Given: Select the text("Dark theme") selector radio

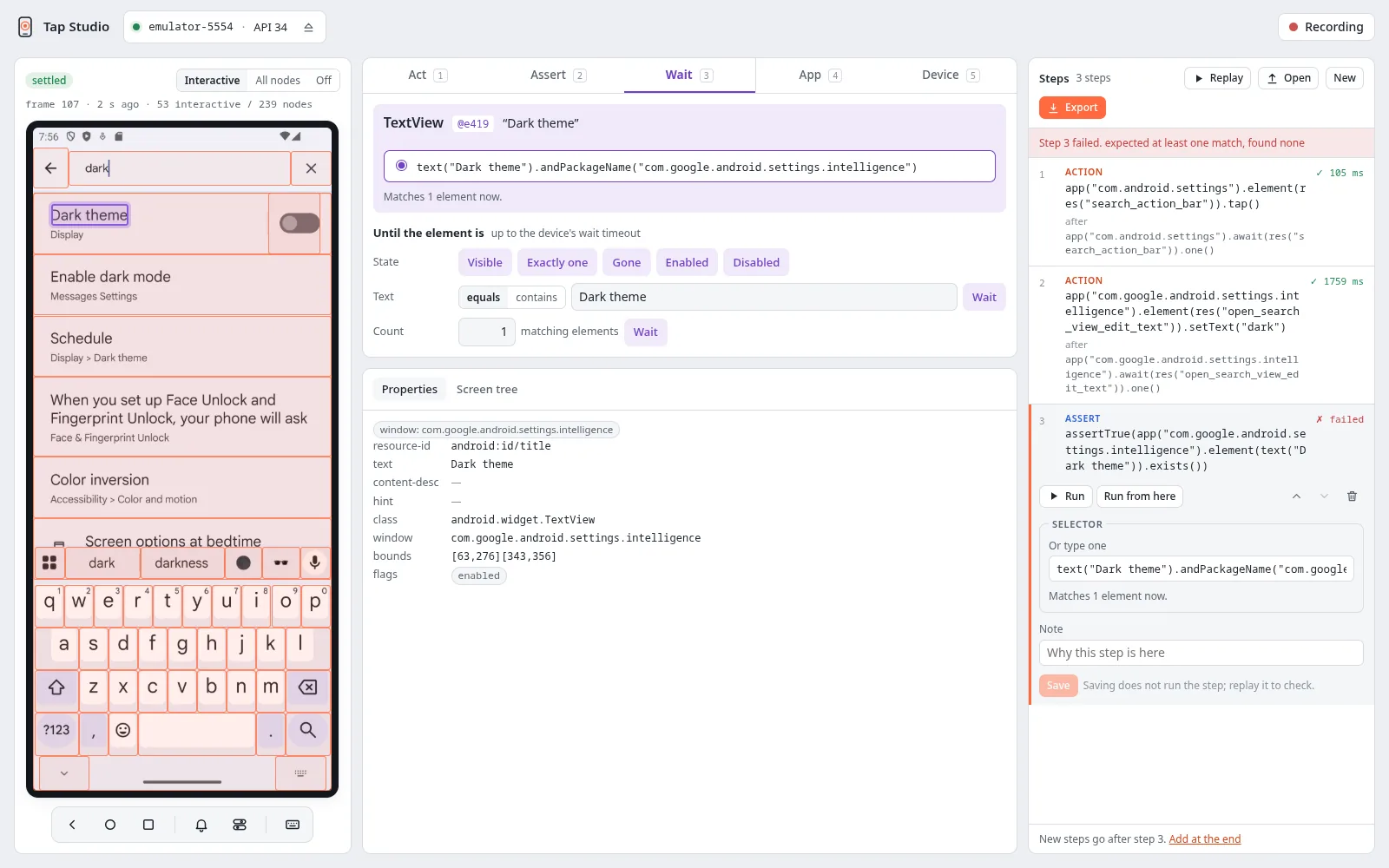Looking at the screenshot, I should (401, 166).
